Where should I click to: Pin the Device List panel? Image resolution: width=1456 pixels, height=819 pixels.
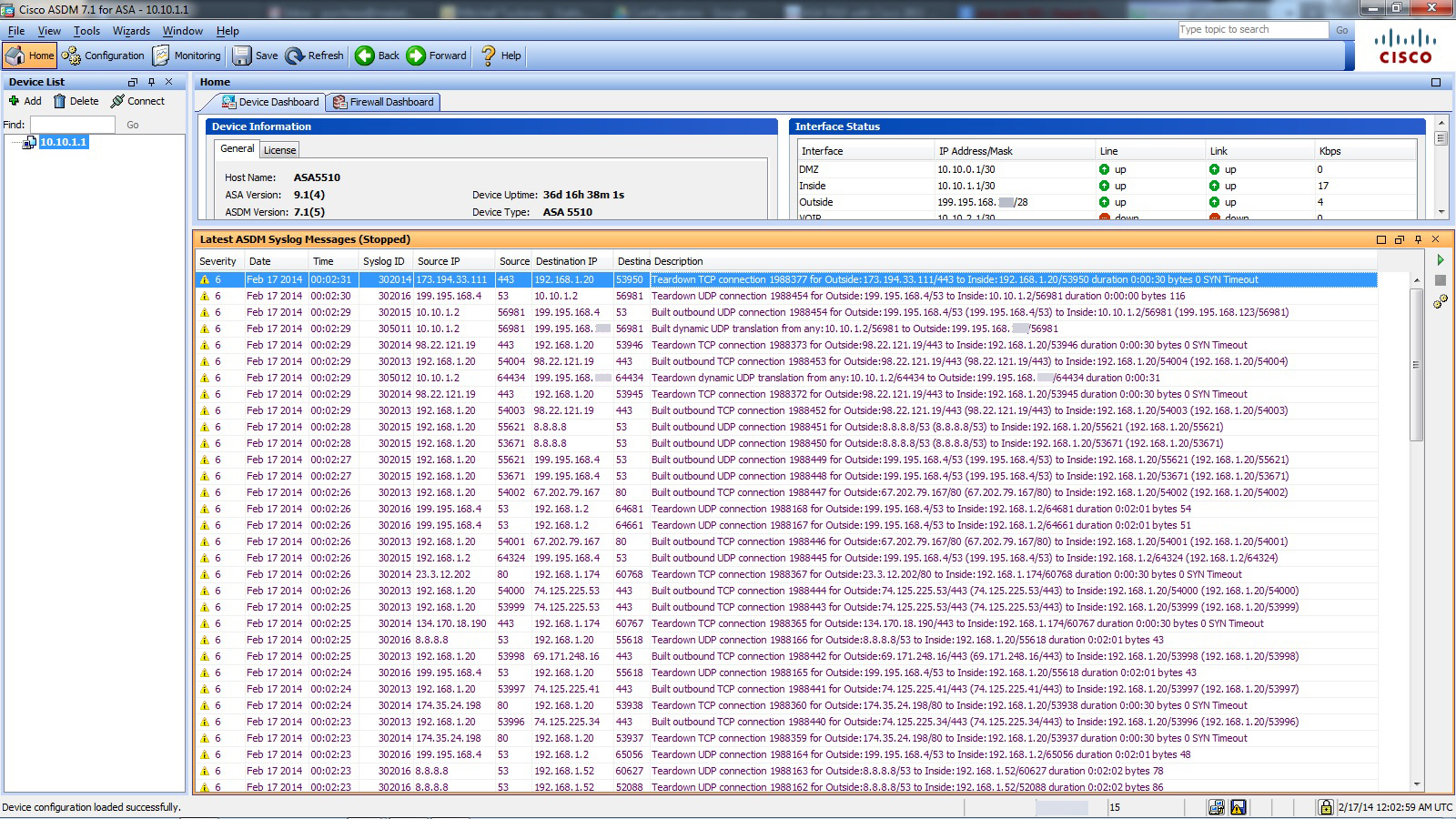click(151, 82)
